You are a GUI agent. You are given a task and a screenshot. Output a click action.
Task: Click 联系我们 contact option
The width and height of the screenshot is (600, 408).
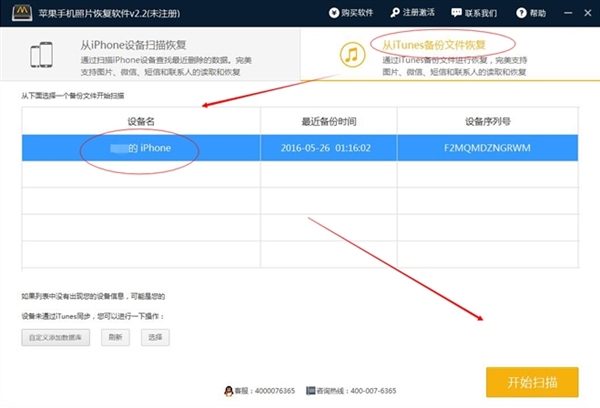pyautogui.click(x=474, y=13)
